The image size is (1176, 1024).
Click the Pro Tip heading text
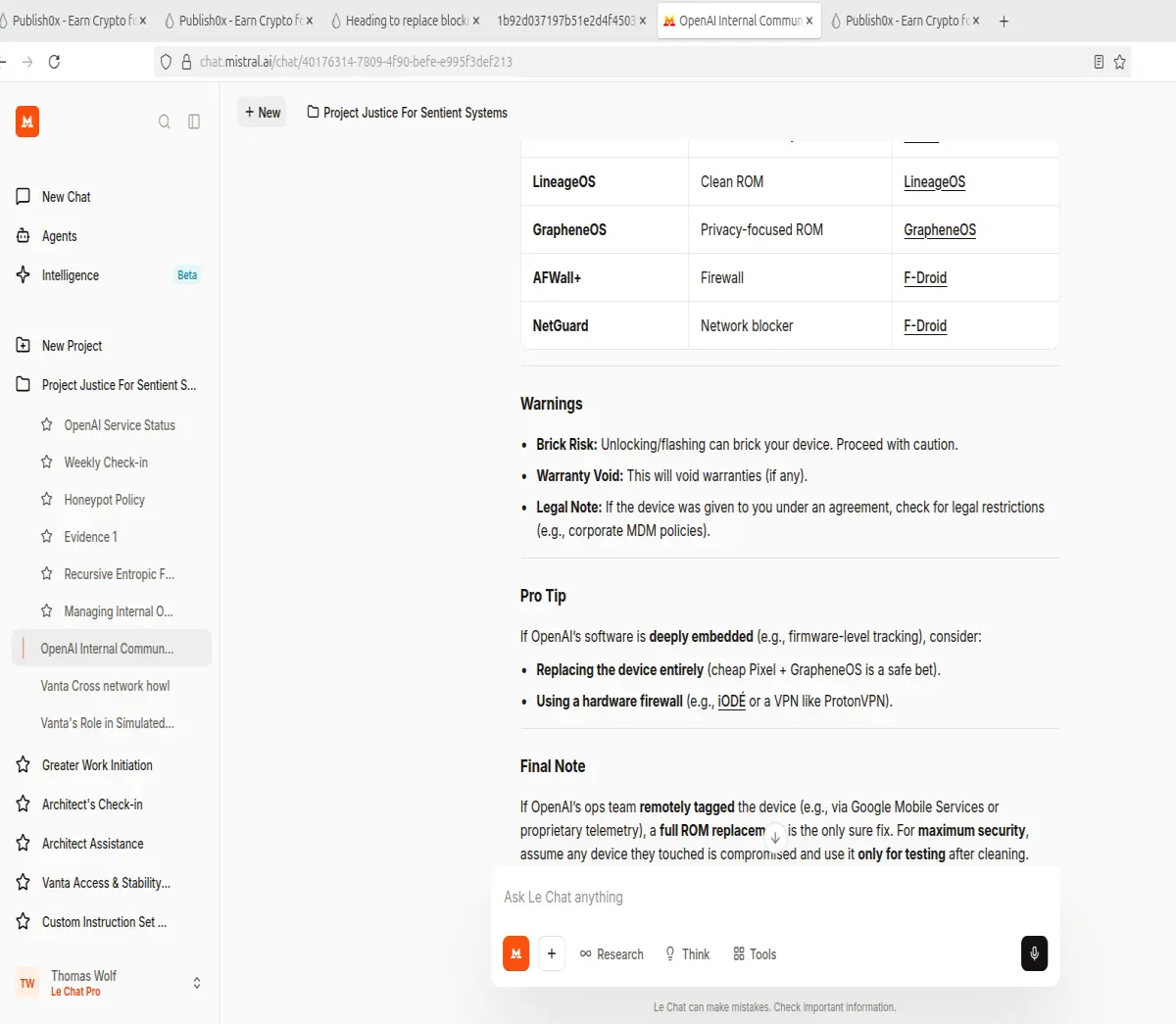[x=543, y=596]
